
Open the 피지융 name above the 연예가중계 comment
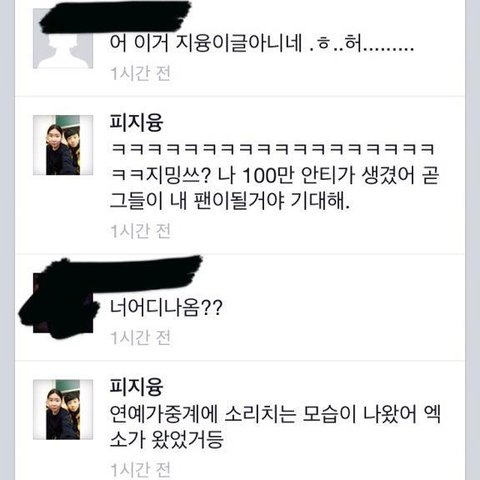[136, 387]
